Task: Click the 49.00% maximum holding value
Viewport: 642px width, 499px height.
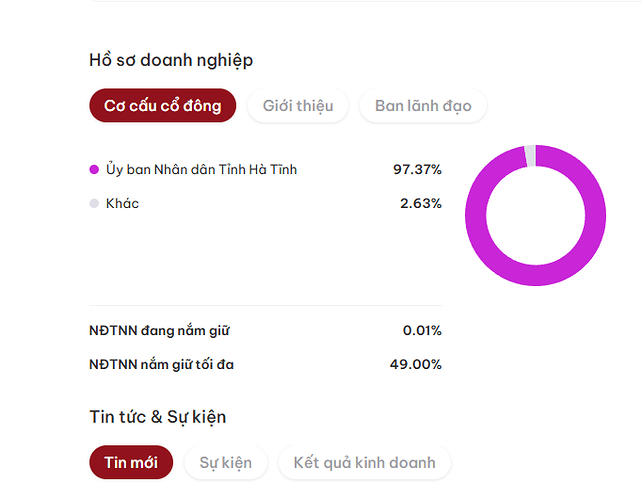Action: [x=415, y=364]
